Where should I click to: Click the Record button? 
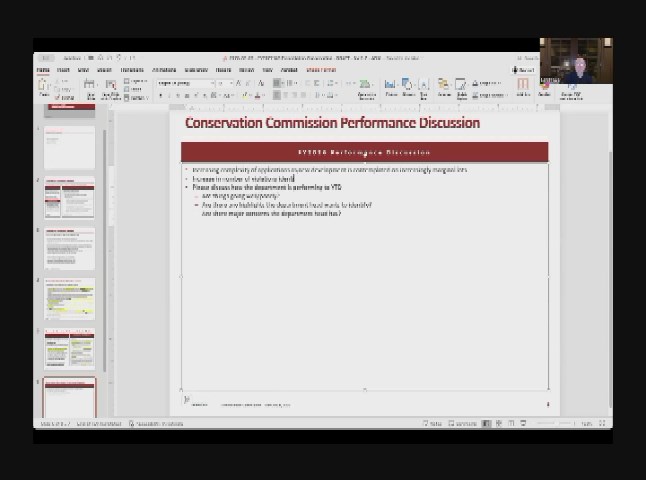[x=523, y=70]
